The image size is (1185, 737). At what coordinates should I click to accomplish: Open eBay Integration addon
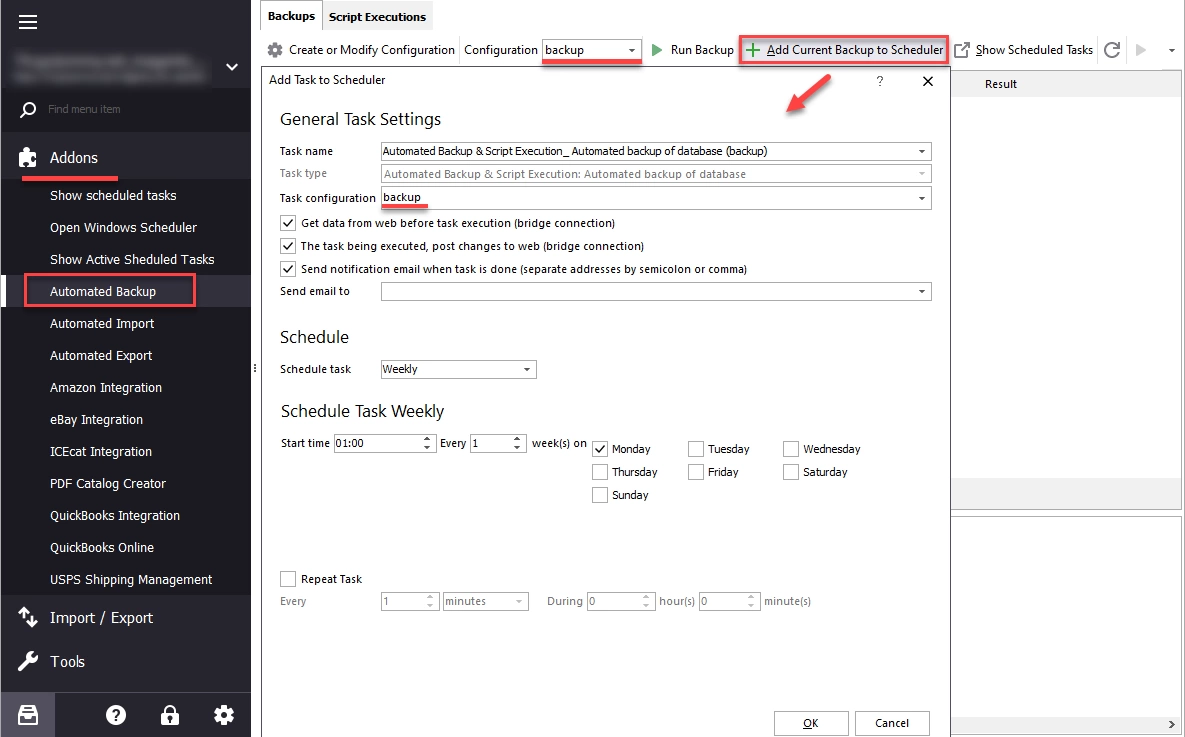[96, 420]
